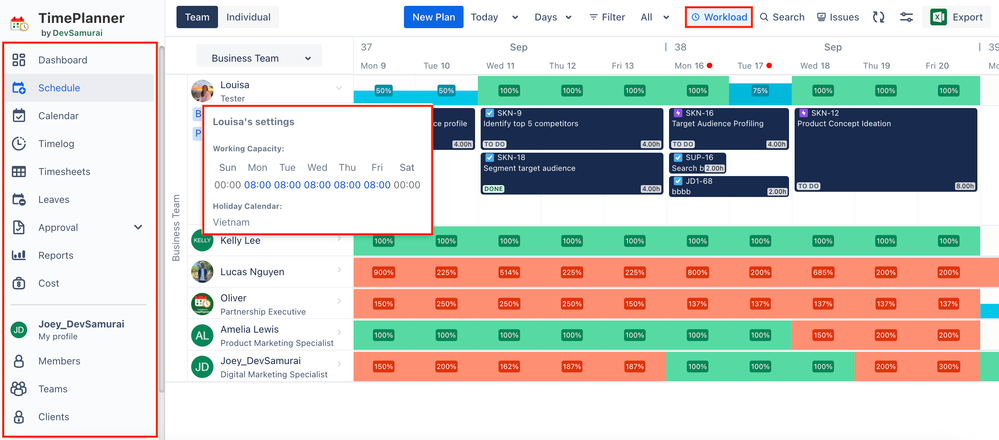Export schedule to Excel
Image resolution: width=999 pixels, height=440 pixels.
[x=956, y=17]
